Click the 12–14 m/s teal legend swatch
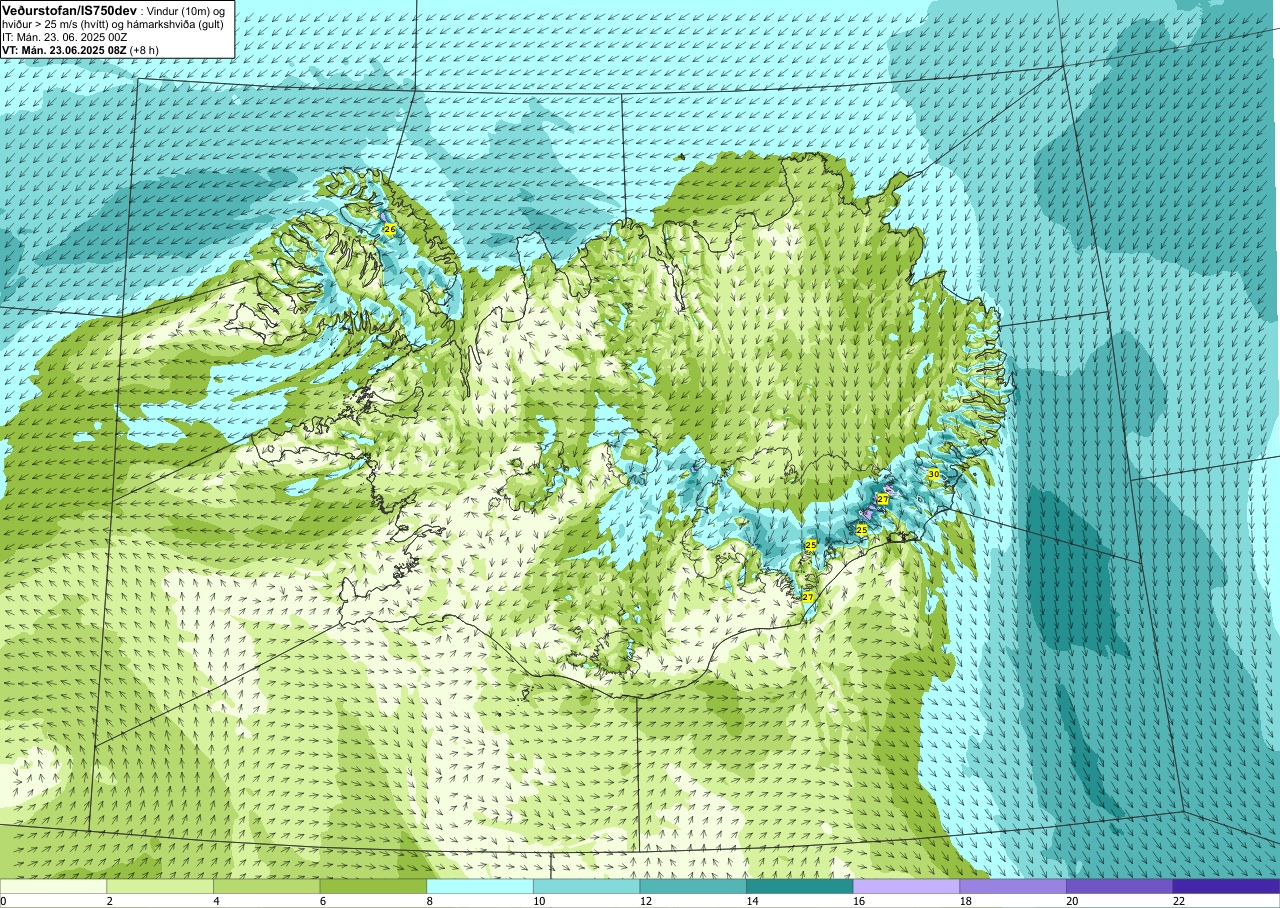 [693, 886]
